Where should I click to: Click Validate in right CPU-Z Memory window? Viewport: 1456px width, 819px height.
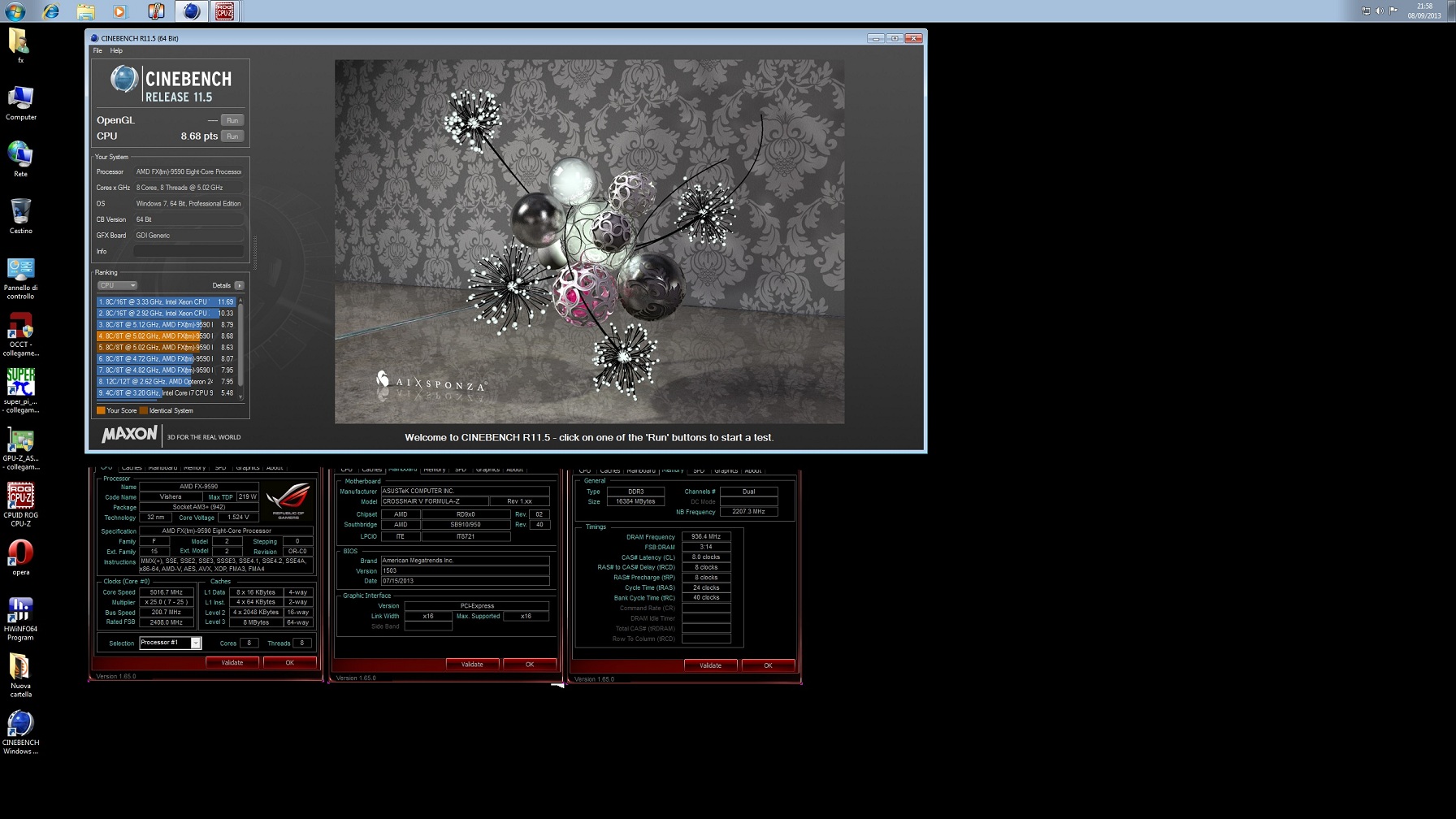[710, 665]
